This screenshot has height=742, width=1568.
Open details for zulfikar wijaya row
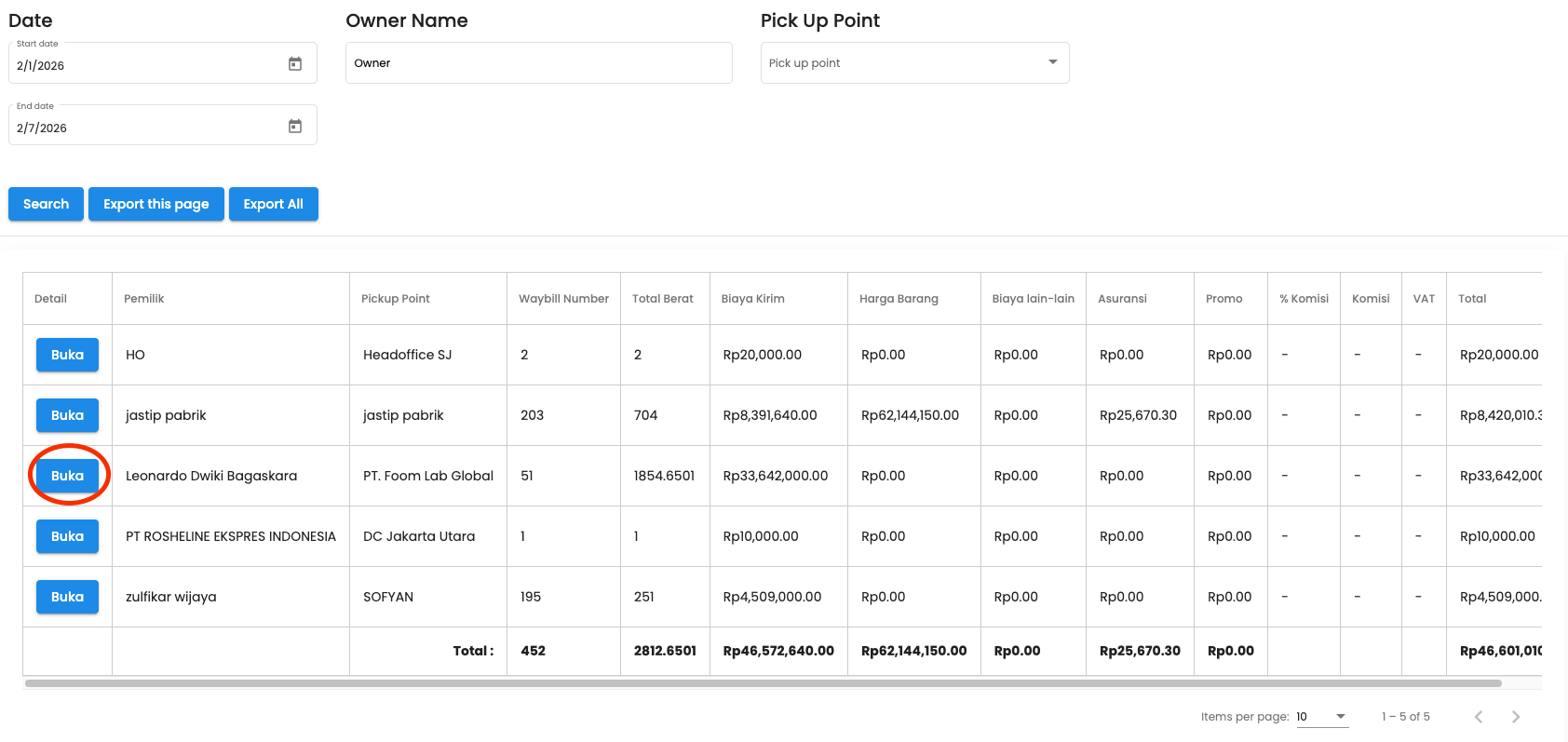pyautogui.click(x=67, y=597)
